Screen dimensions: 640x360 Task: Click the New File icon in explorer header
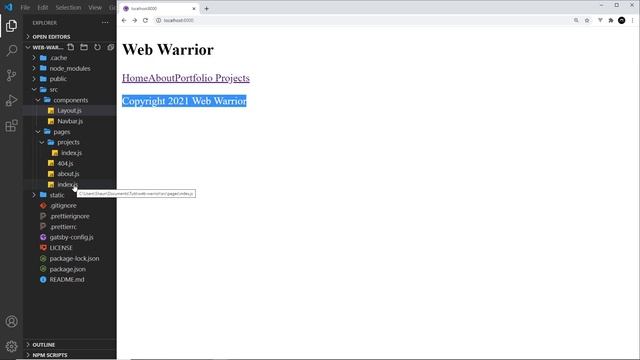click(x=71, y=47)
